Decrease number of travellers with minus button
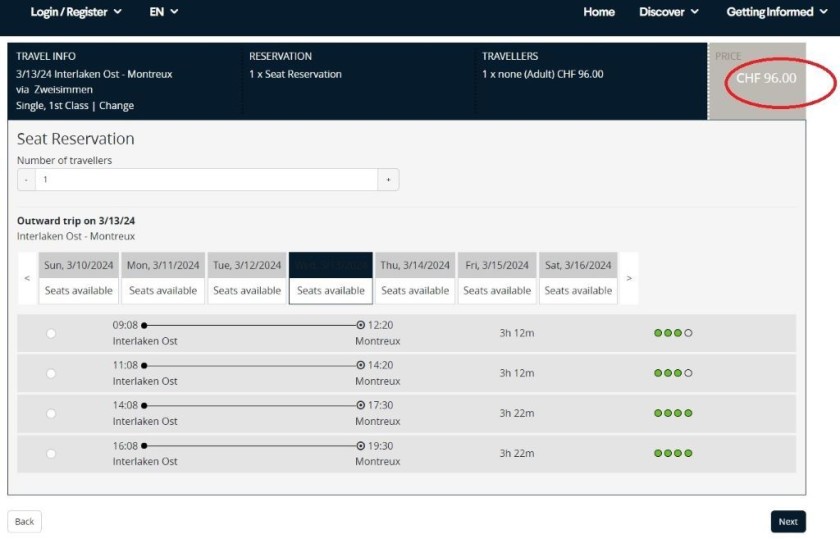This screenshot has height=539, width=840. click(x=26, y=179)
